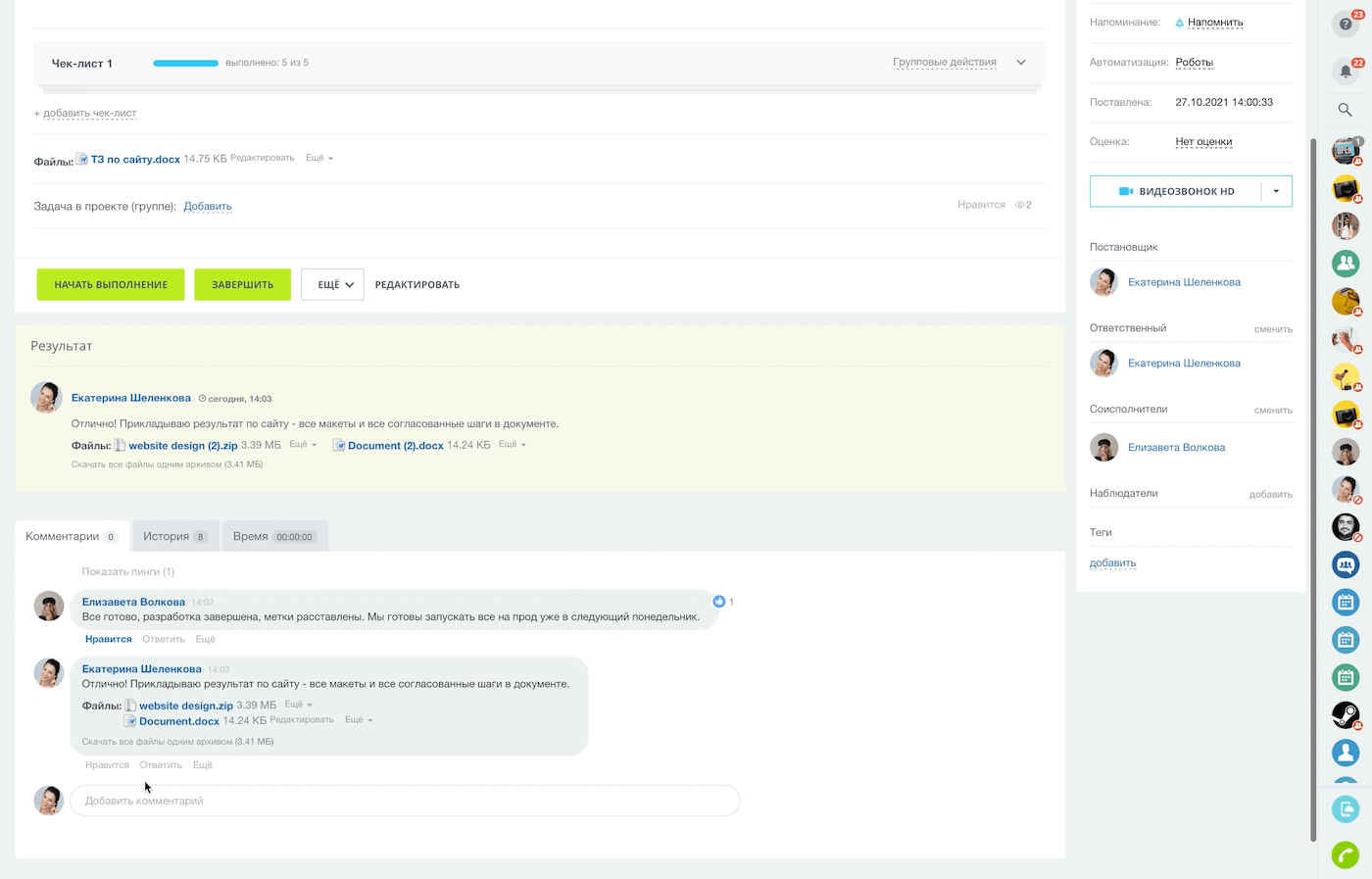
Task: Open the ТЗ по сайту.docx file link
Action: [x=135, y=159]
